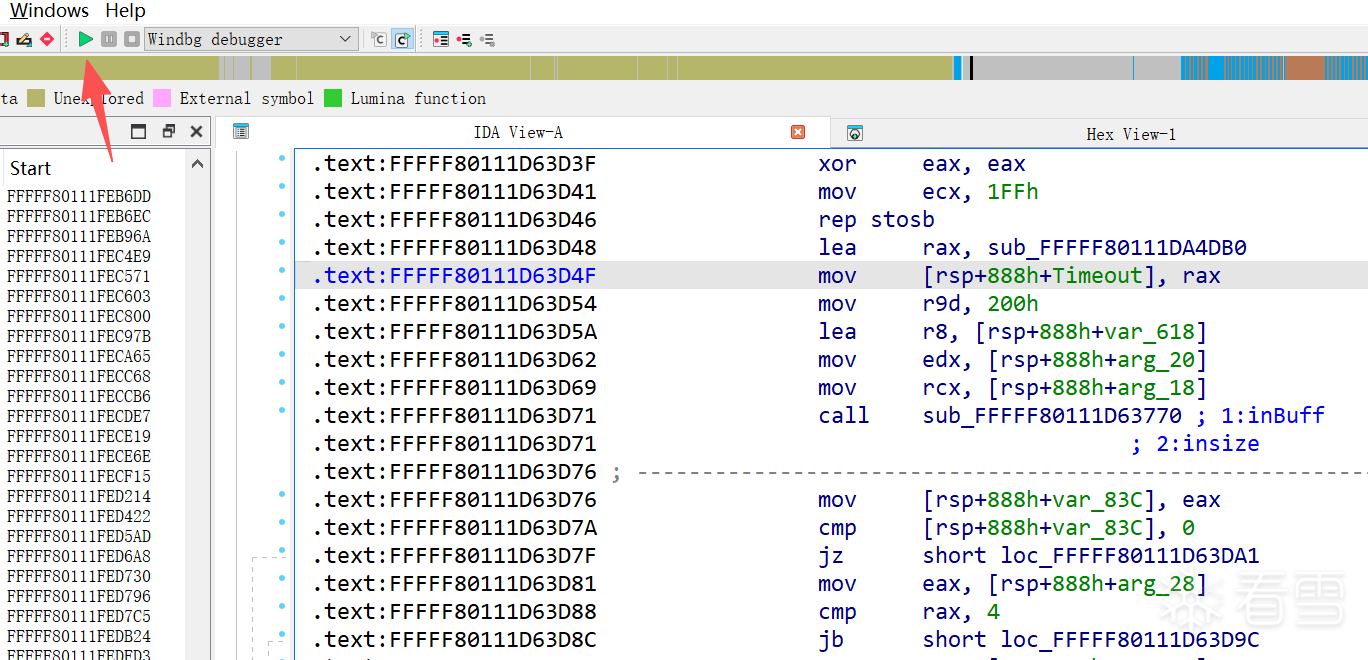Image resolution: width=1368 pixels, height=660 pixels.
Task: Select function address FFFFF80111FED6A8 in list
Action: (x=79, y=556)
